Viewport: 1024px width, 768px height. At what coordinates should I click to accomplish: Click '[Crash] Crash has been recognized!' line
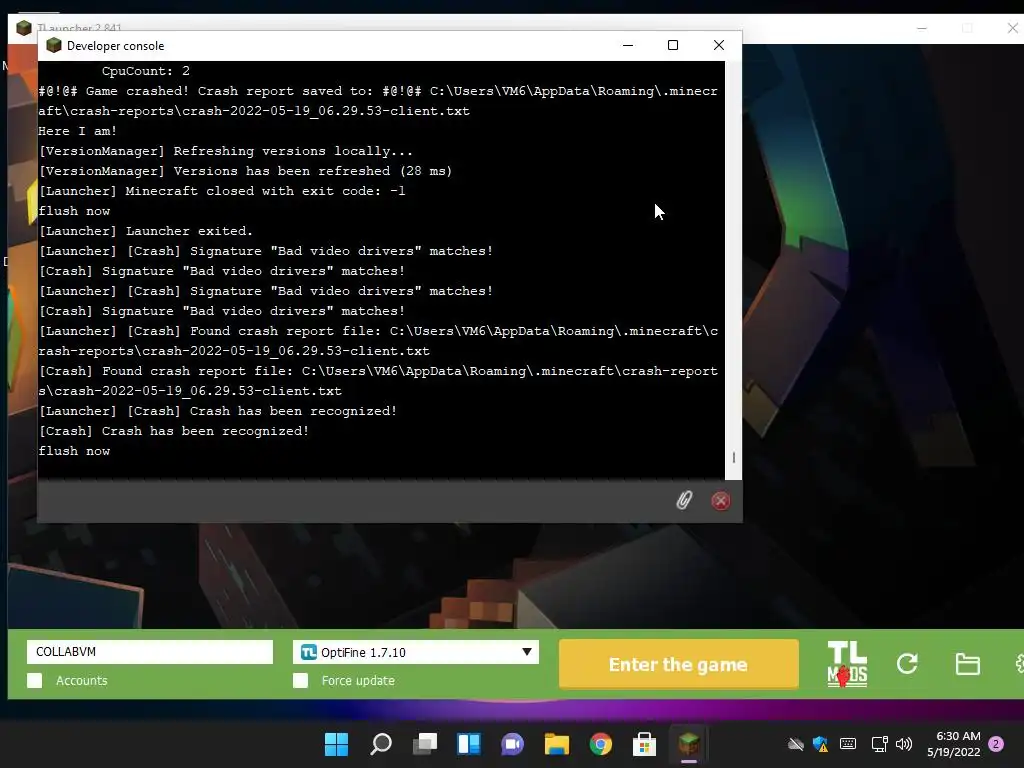(x=174, y=431)
